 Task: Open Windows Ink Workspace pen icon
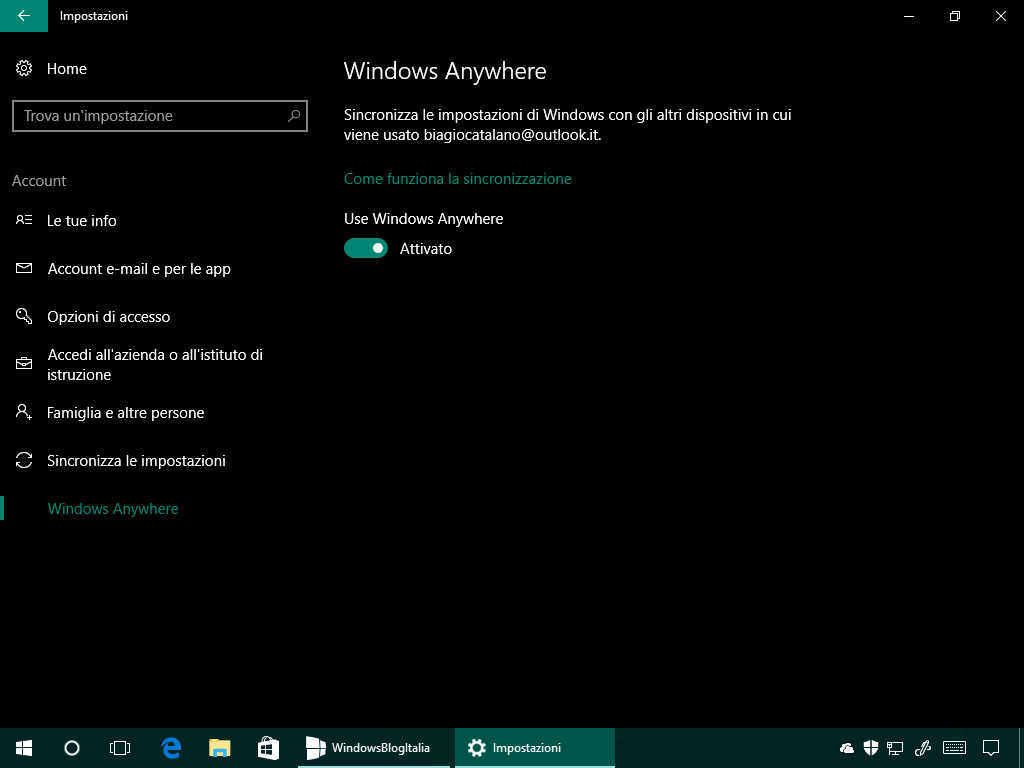pos(923,748)
